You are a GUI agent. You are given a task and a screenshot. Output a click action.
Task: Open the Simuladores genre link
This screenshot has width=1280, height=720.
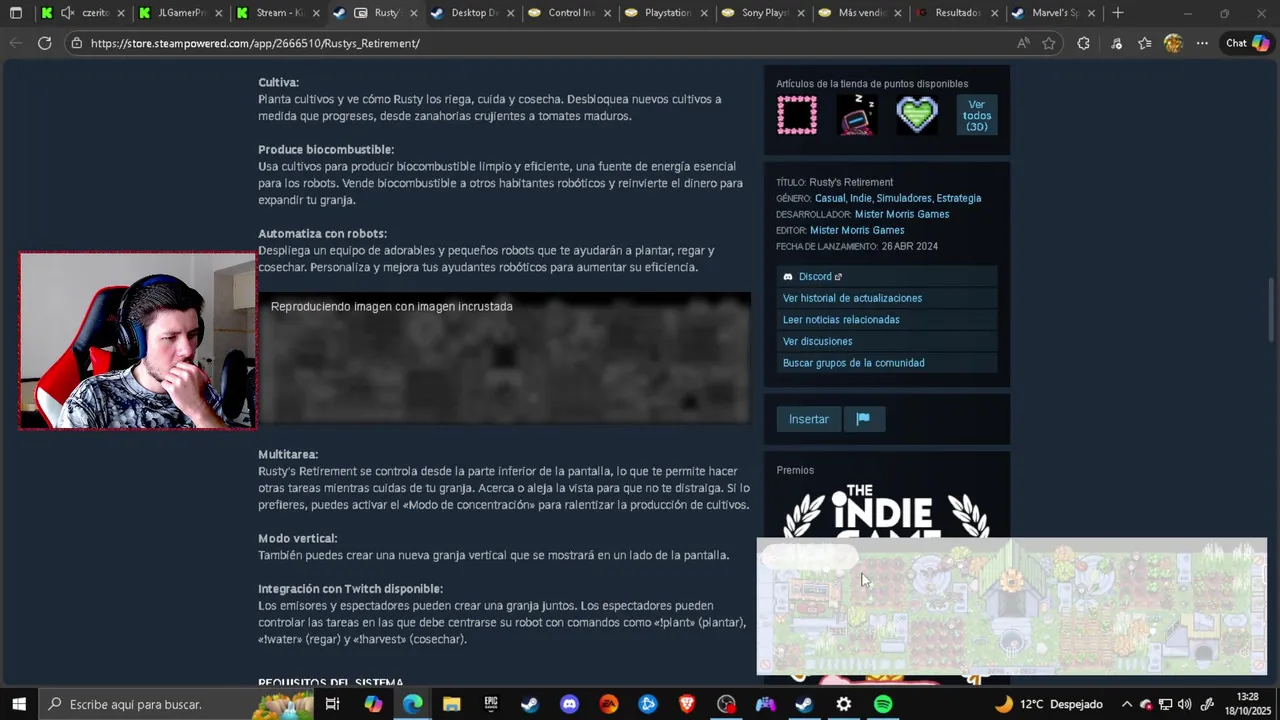pyautogui.click(x=904, y=198)
